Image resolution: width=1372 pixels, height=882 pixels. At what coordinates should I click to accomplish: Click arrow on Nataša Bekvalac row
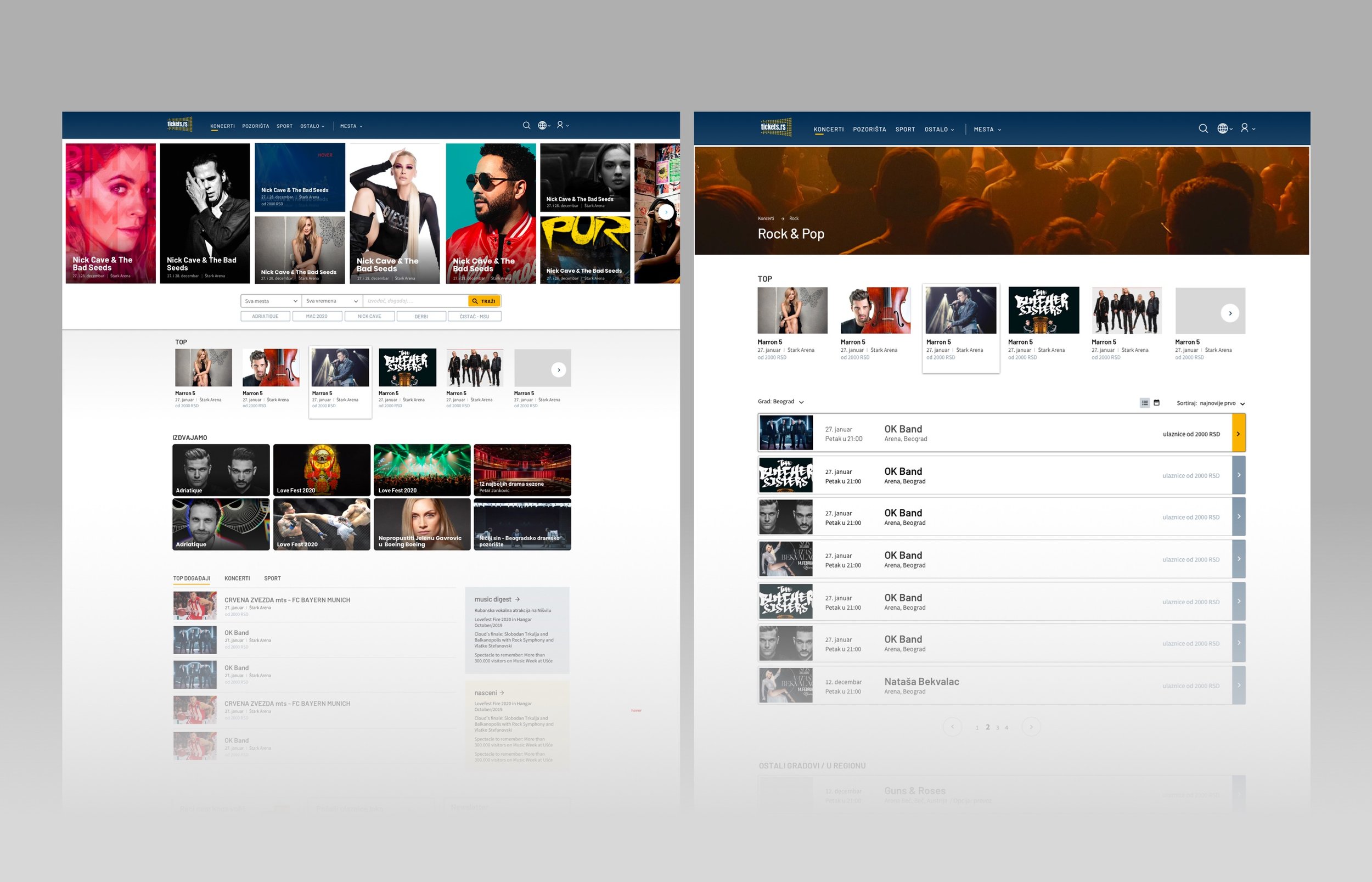(1239, 685)
